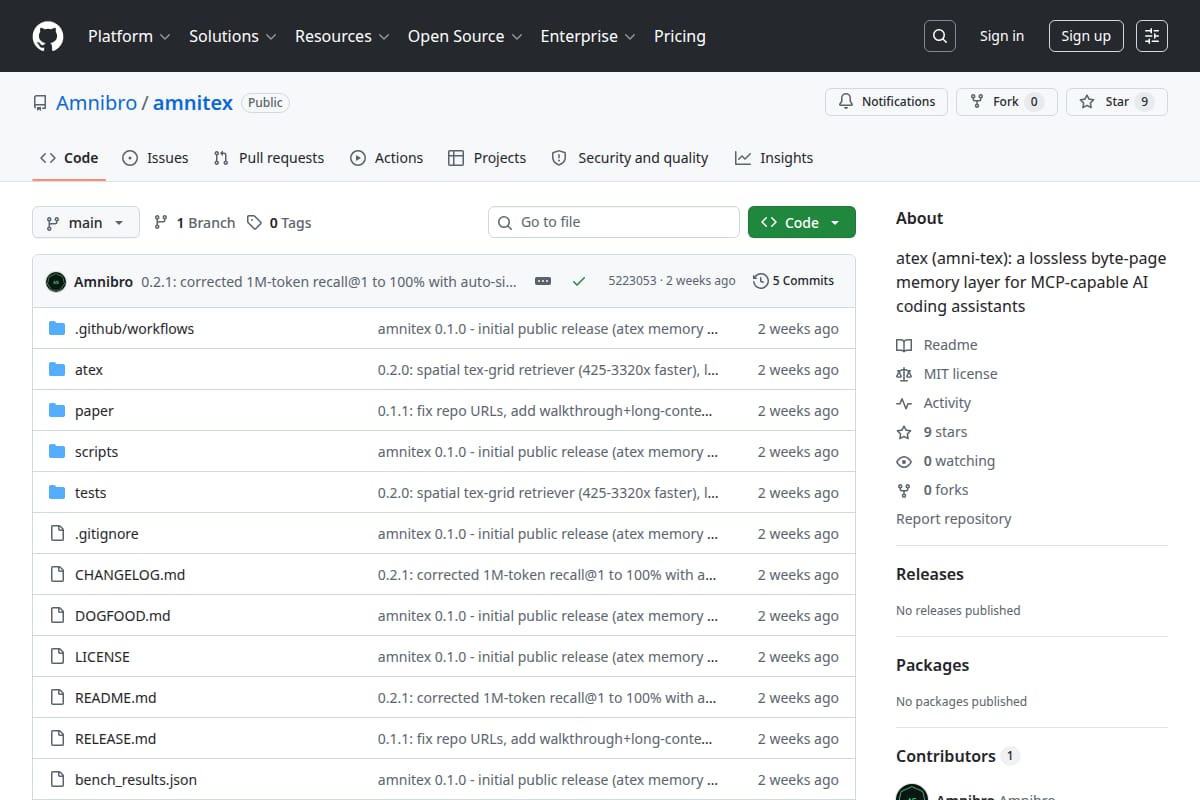
Task: Click the atex folder icon
Action: coord(57,370)
